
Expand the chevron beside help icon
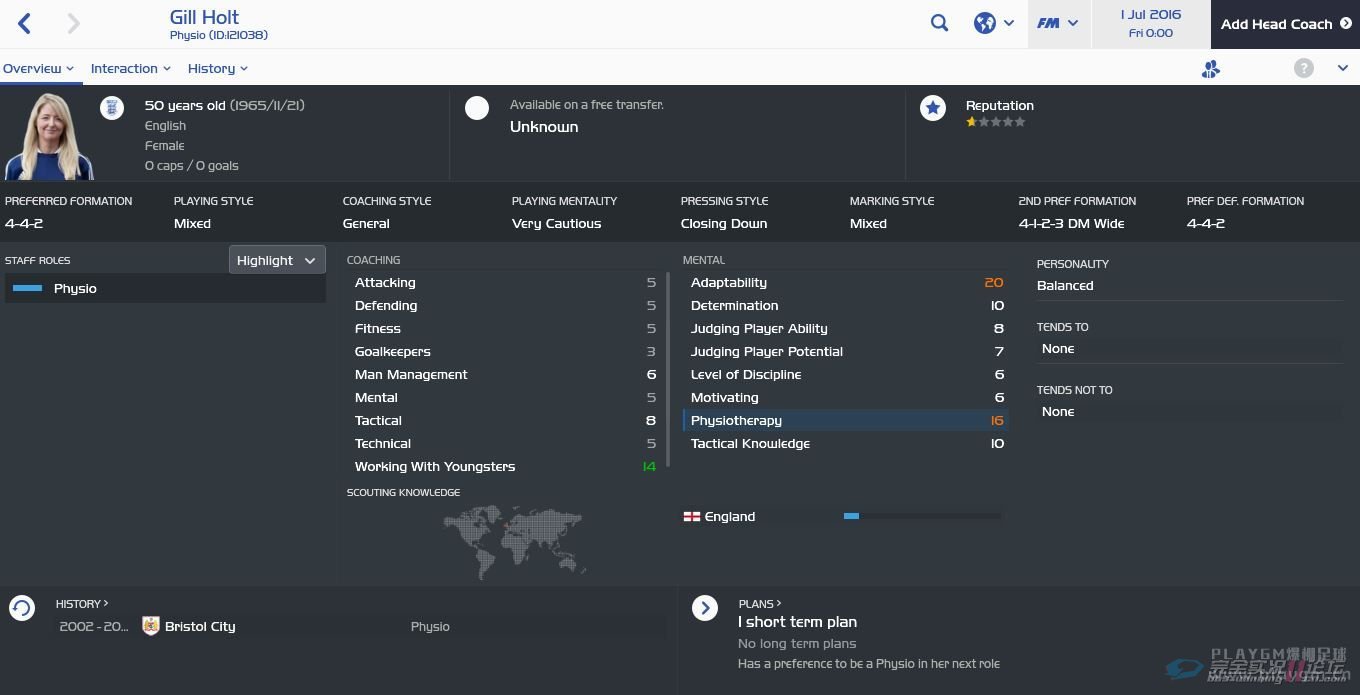(1343, 68)
